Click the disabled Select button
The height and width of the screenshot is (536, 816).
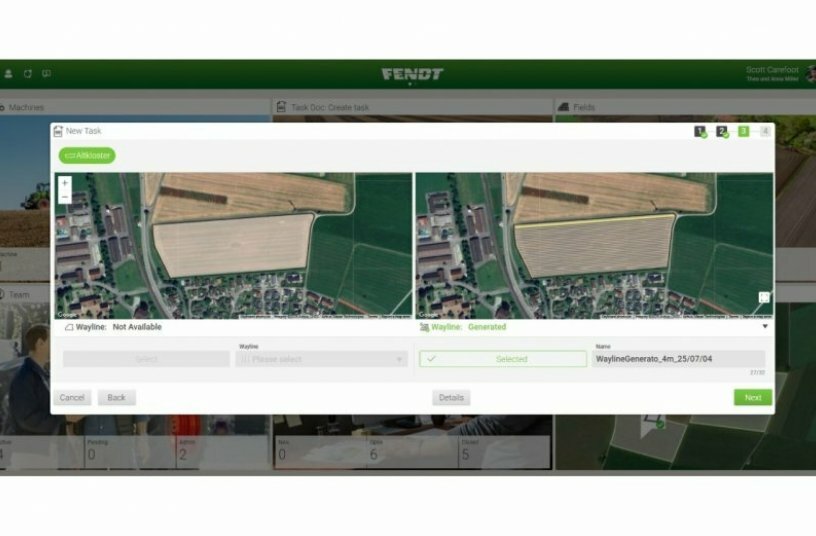click(x=146, y=359)
